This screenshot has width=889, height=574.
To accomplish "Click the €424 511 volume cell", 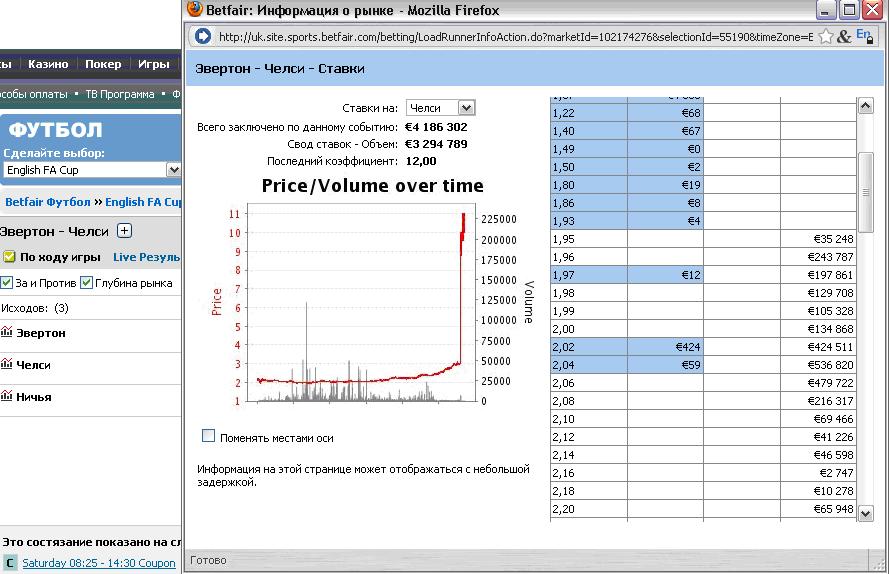I will pos(818,347).
